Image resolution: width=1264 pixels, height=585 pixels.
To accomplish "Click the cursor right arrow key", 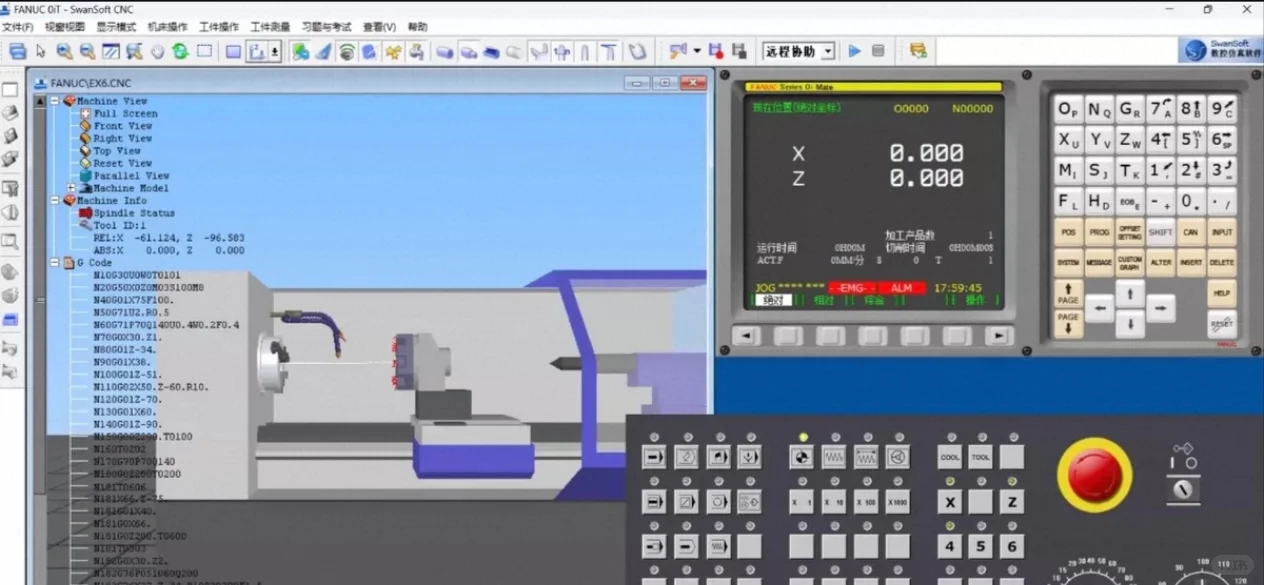I will [x=1160, y=309].
